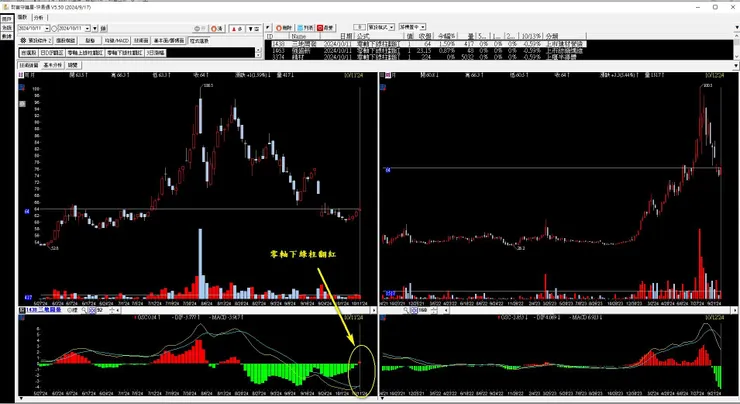Select the 技術面 tab button

[141, 41]
